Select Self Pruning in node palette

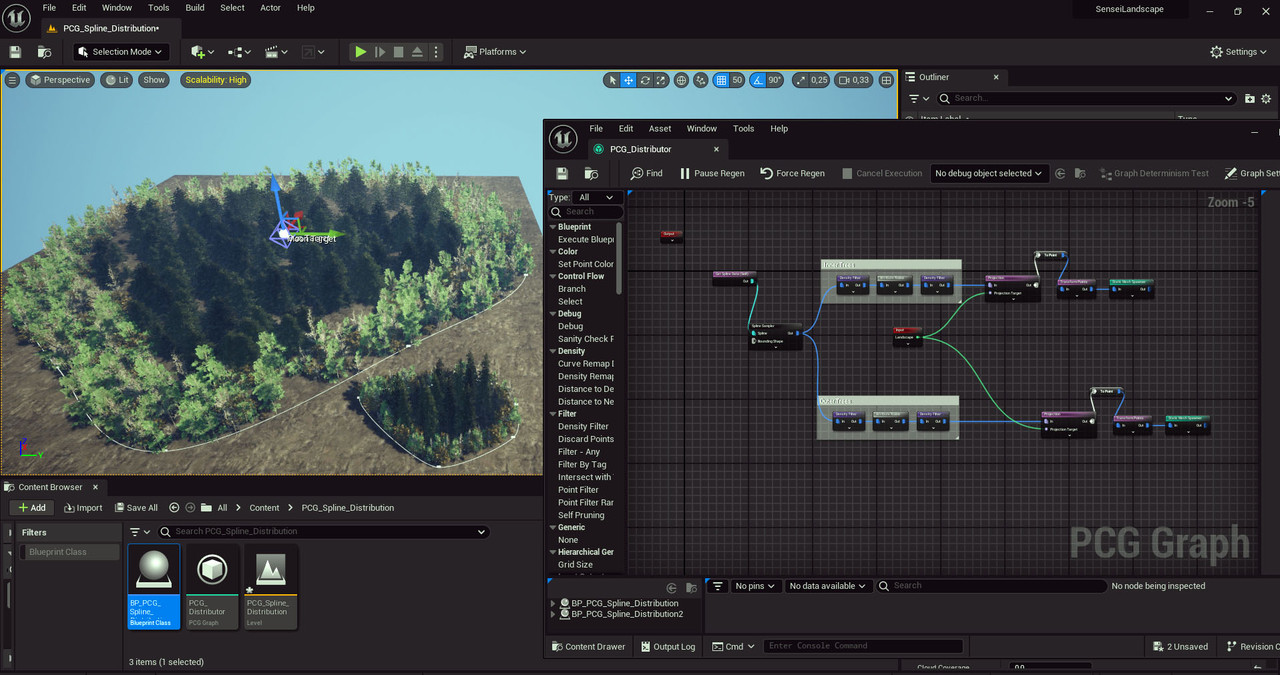pos(581,515)
